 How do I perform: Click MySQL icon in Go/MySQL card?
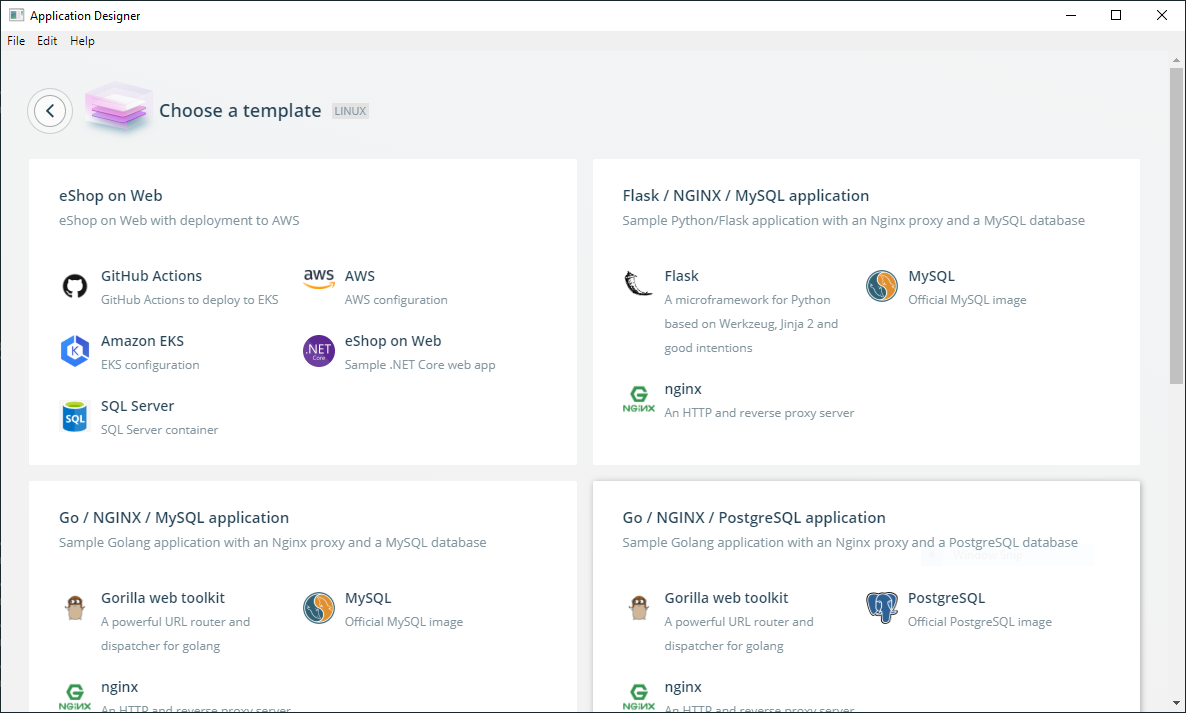(319, 608)
